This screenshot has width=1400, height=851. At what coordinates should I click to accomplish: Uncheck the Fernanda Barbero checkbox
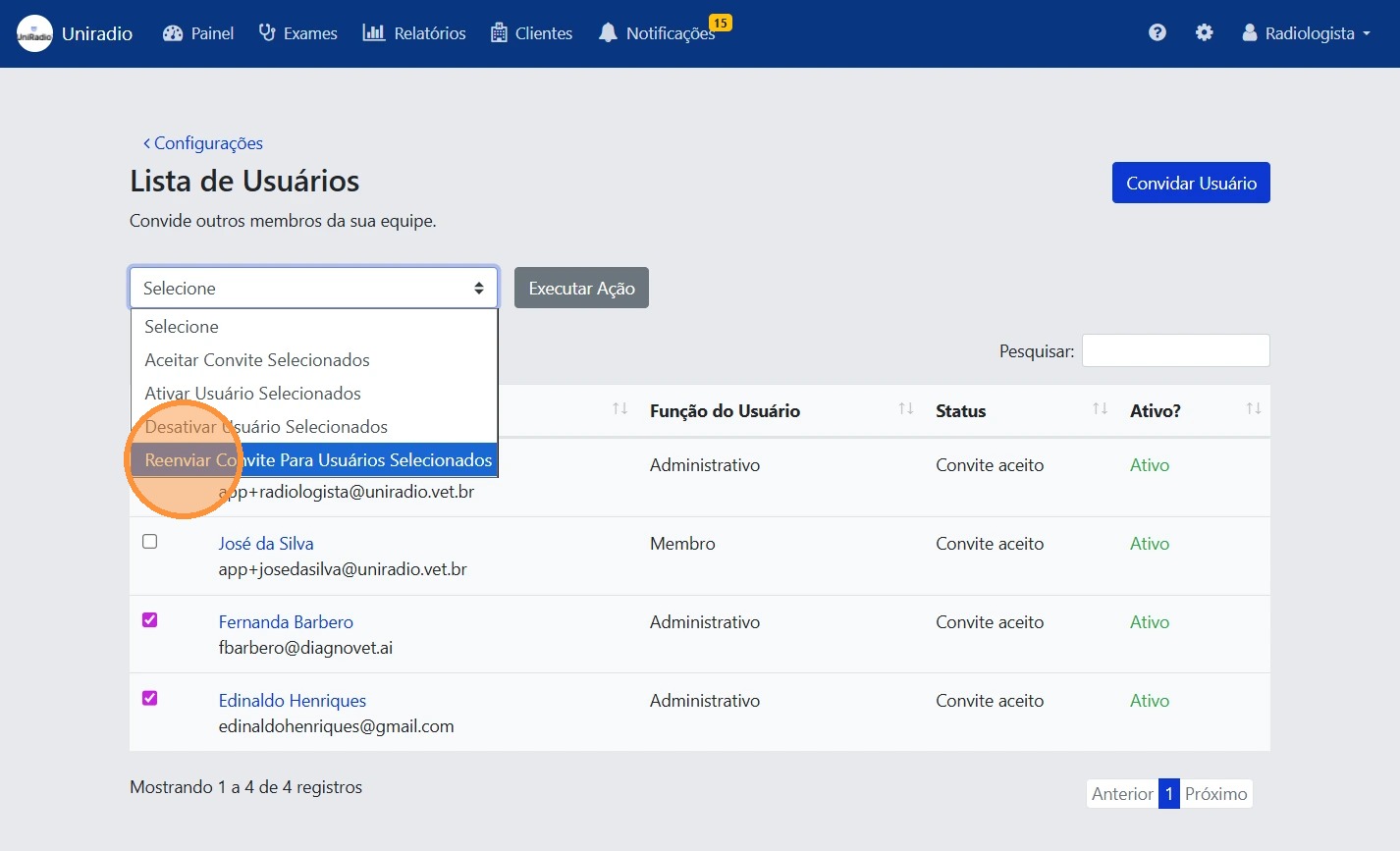pos(150,620)
